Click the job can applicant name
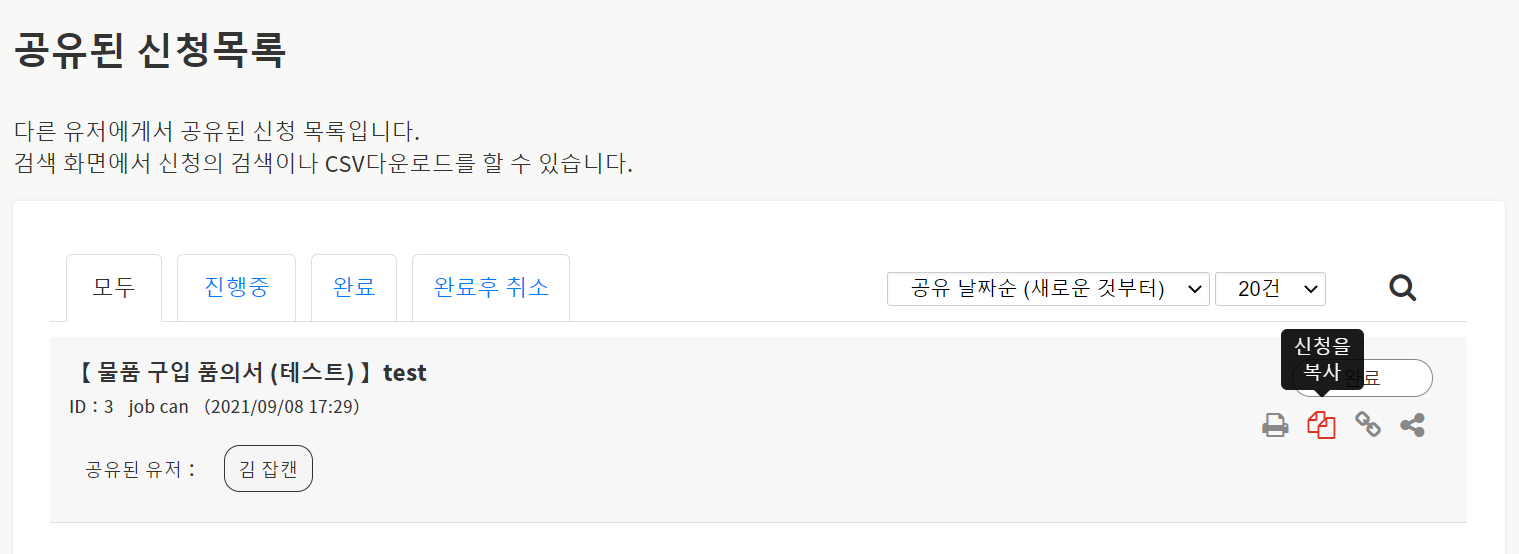1519x554 pixels. point(158,407)
